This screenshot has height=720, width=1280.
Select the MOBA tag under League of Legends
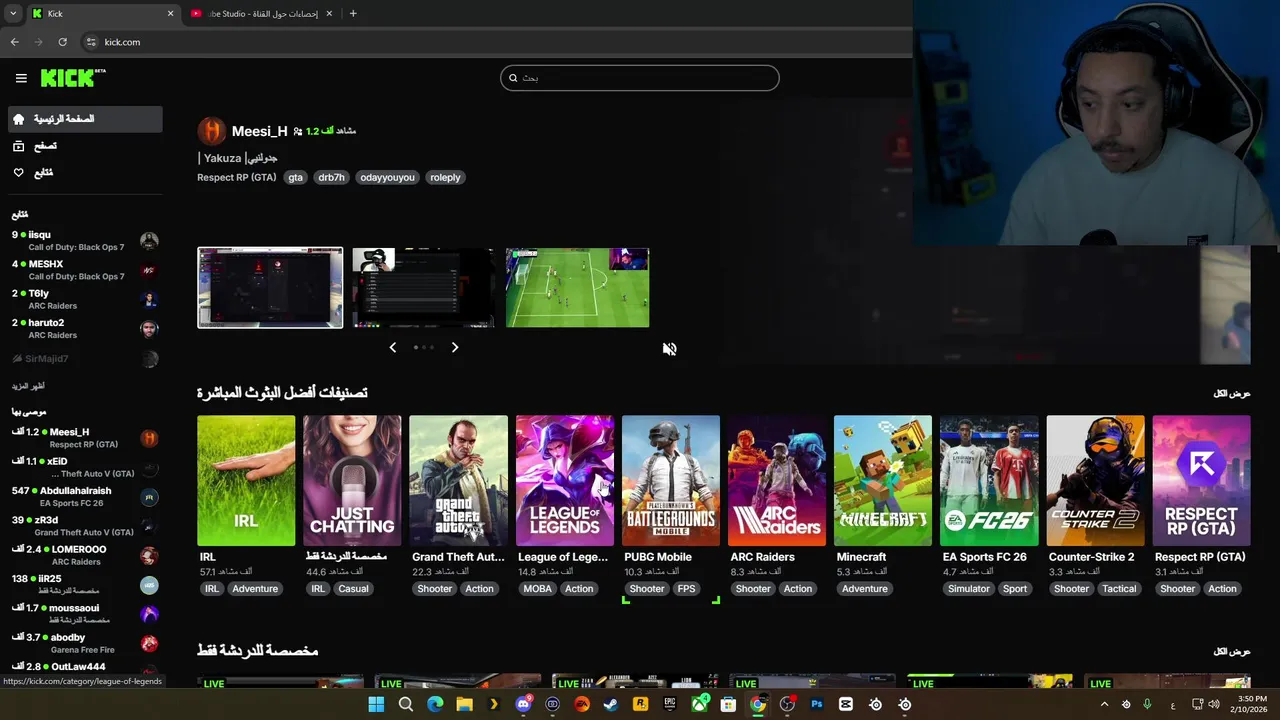click(x=538, y=589)
